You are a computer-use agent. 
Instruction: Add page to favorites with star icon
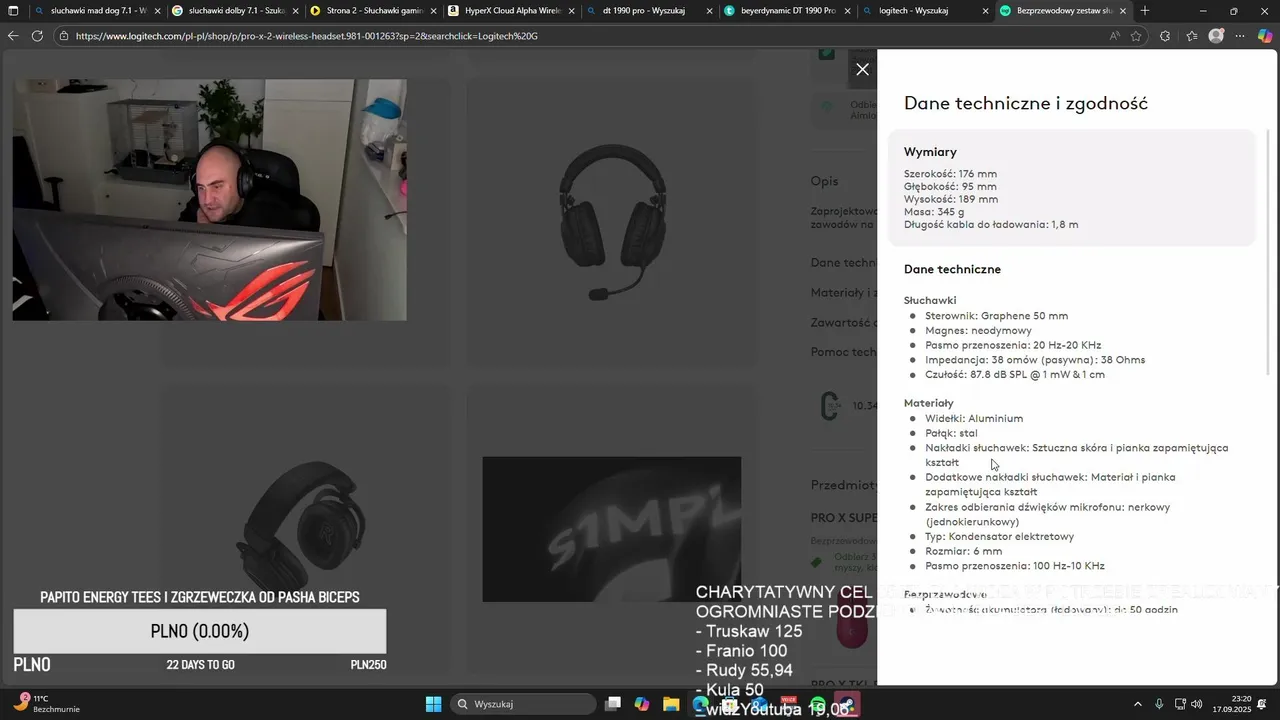tap(1136, 36)
